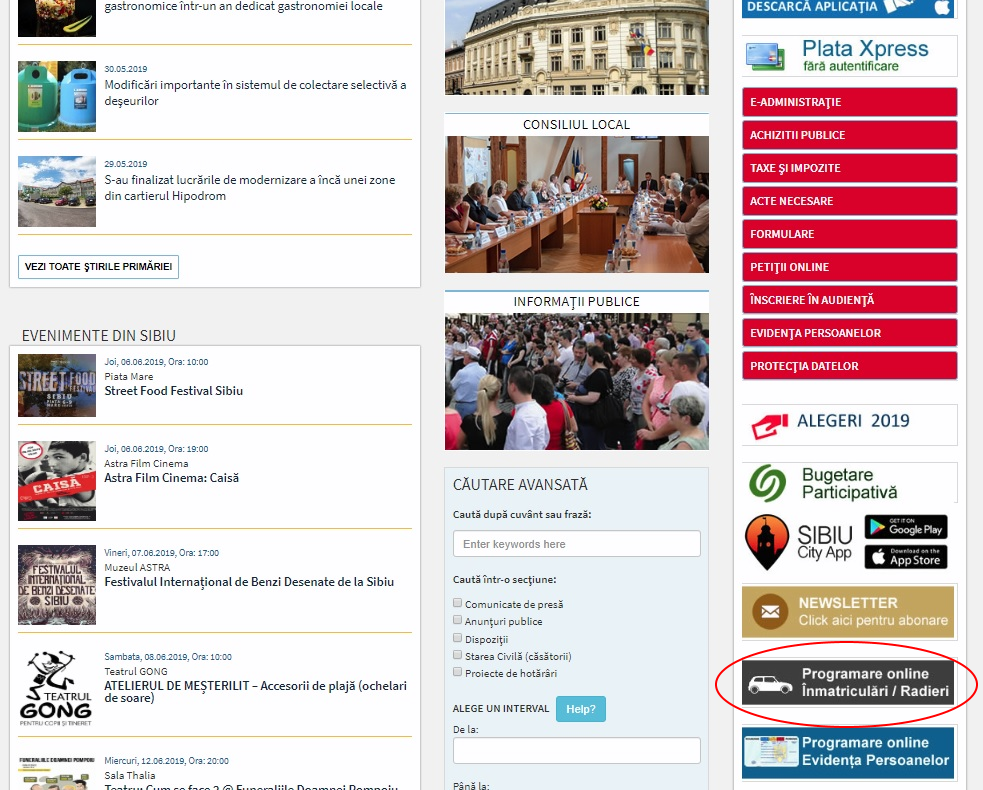The width and height of the screenshot is (983, 790).
Task: Open the Help popup for interval selection
Action: point(580,708)
